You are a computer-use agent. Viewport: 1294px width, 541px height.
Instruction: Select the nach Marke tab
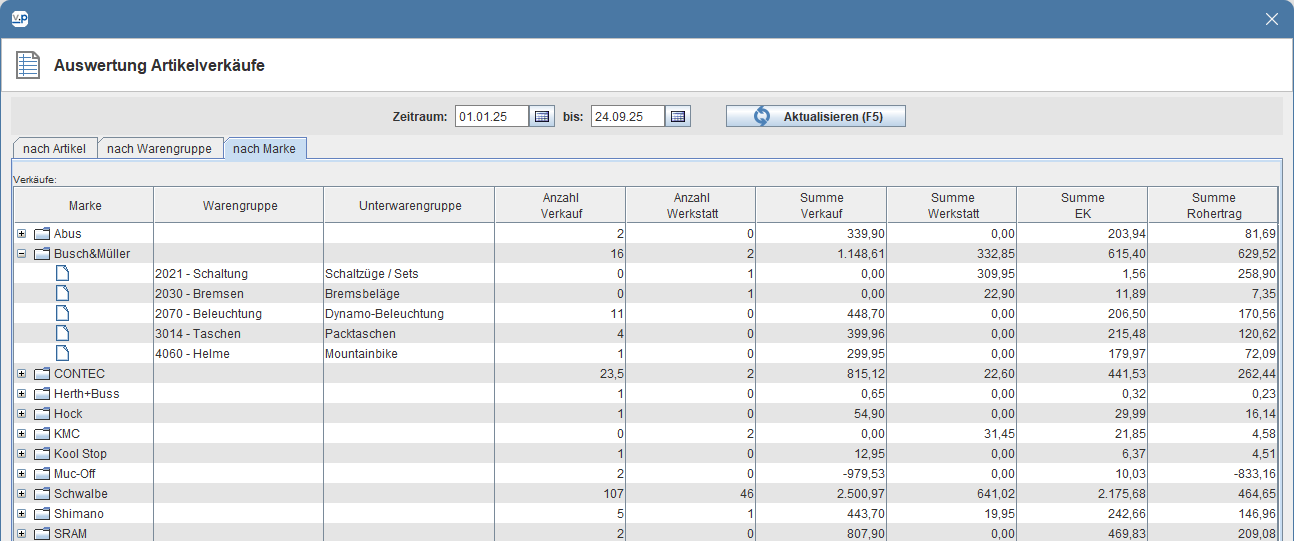(265, 149)
